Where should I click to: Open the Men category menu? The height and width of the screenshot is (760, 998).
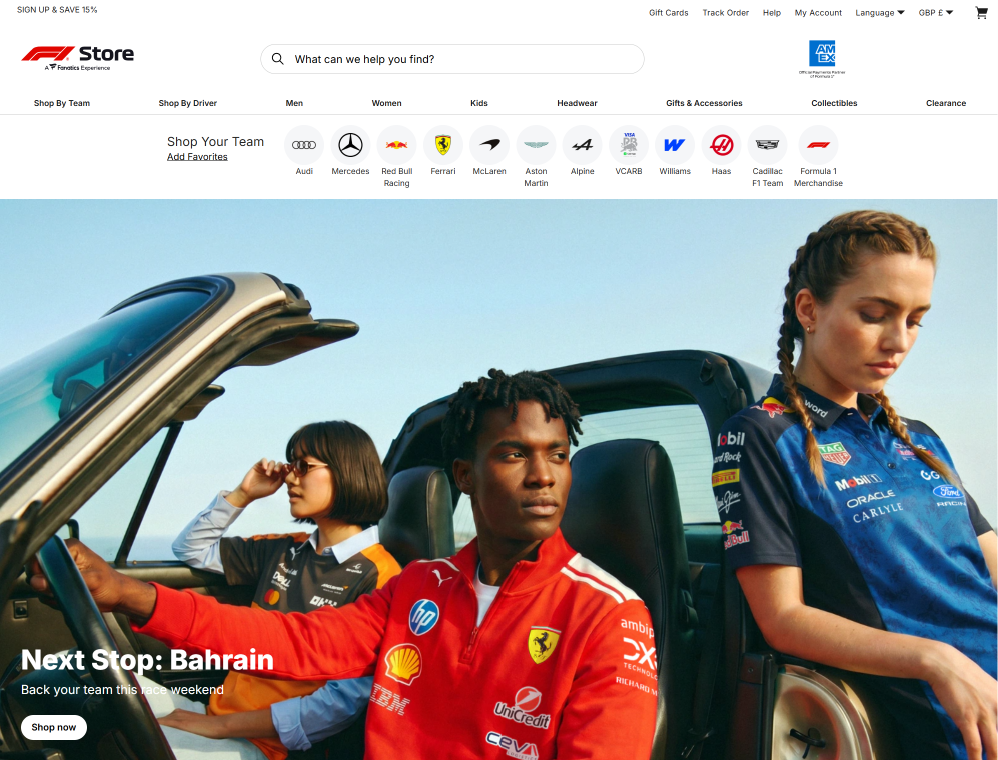point(294,103)
